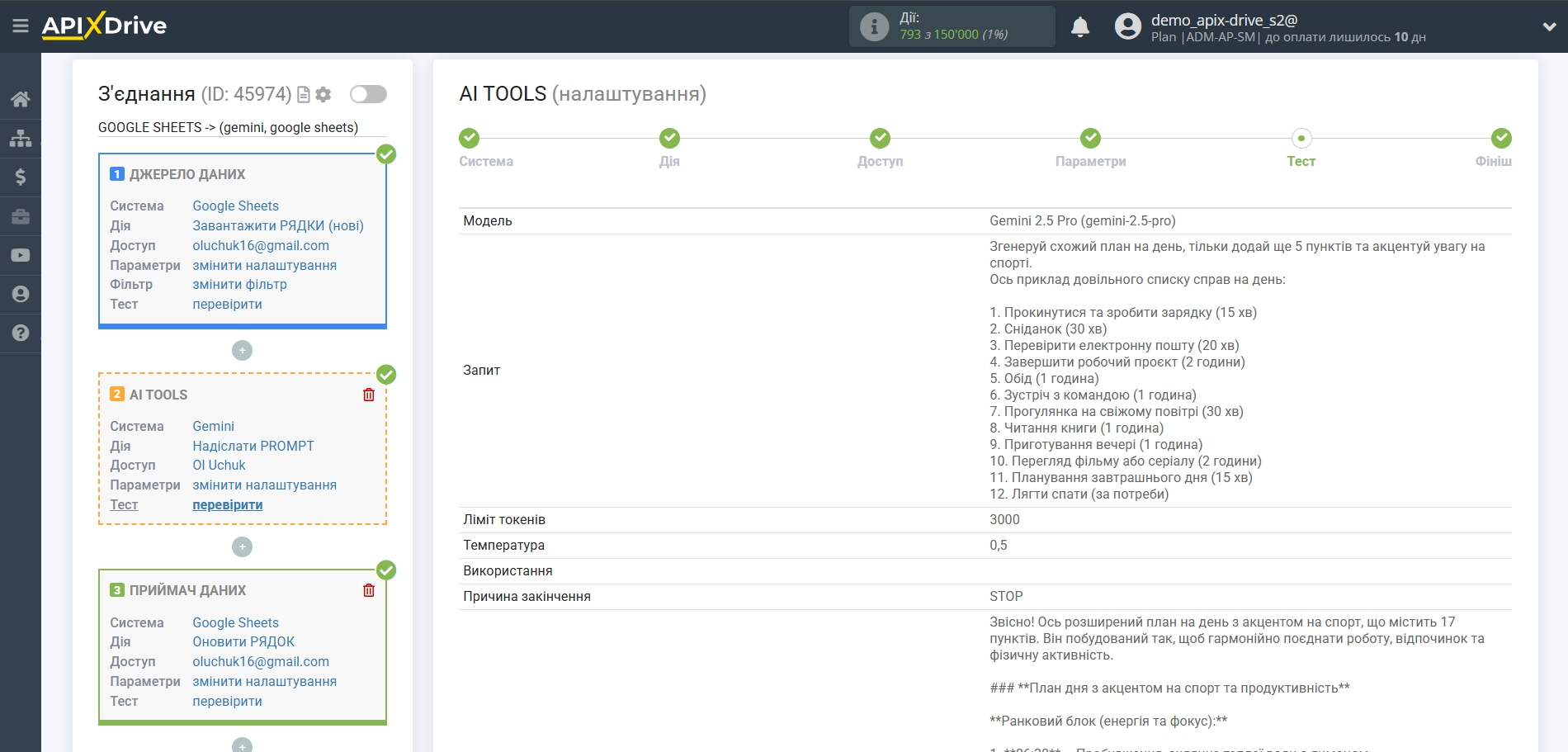The image size is (1568, 752).
Task: Click the temperature value 0,5
Action: pos(998,545)
